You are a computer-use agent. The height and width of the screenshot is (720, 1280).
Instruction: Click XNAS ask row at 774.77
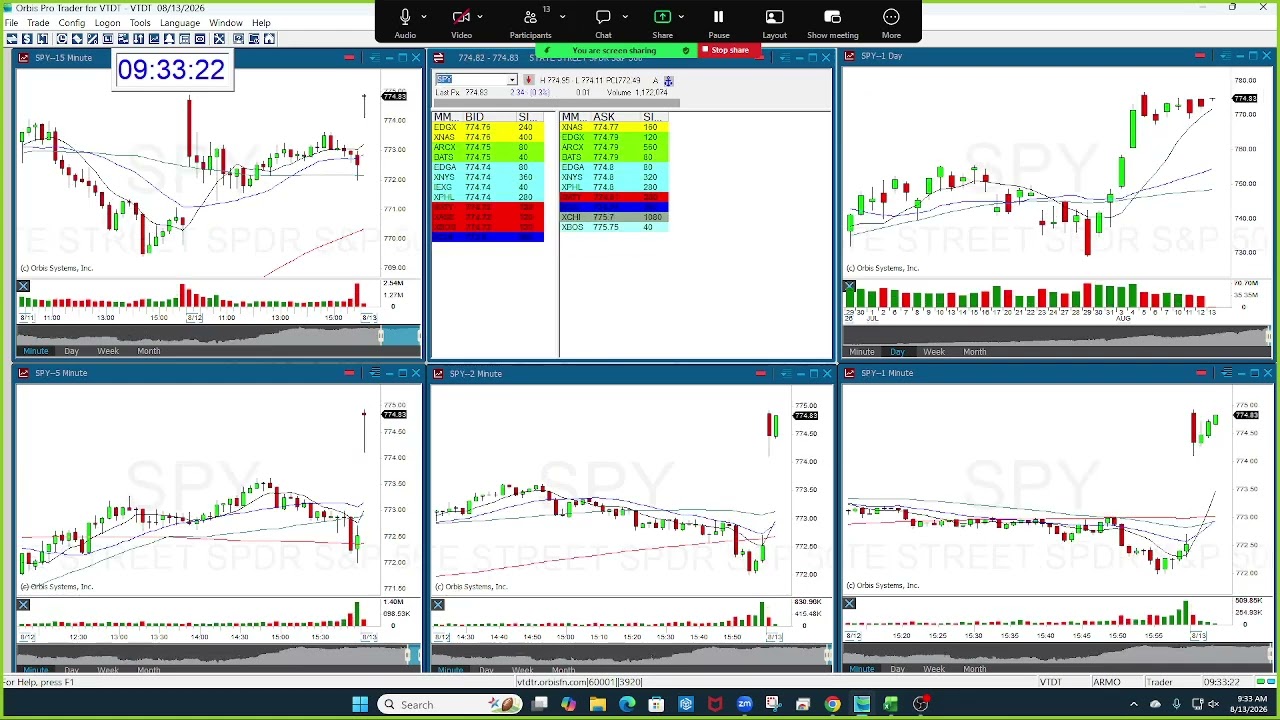[x=614, y=127]
